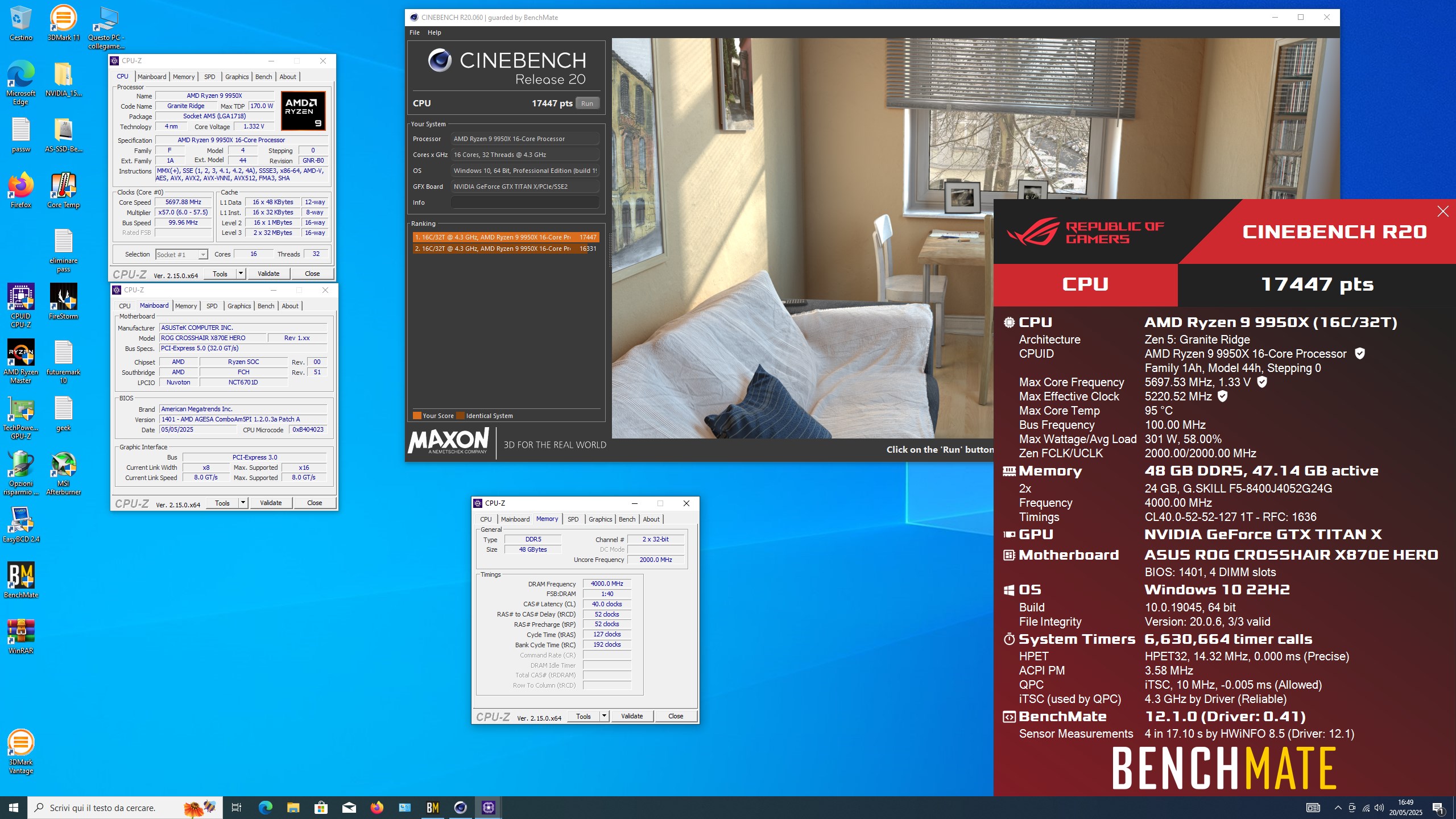Launch CPUID CPU-Z desktop shortcut
The image size is (1456, 819).
20,305
